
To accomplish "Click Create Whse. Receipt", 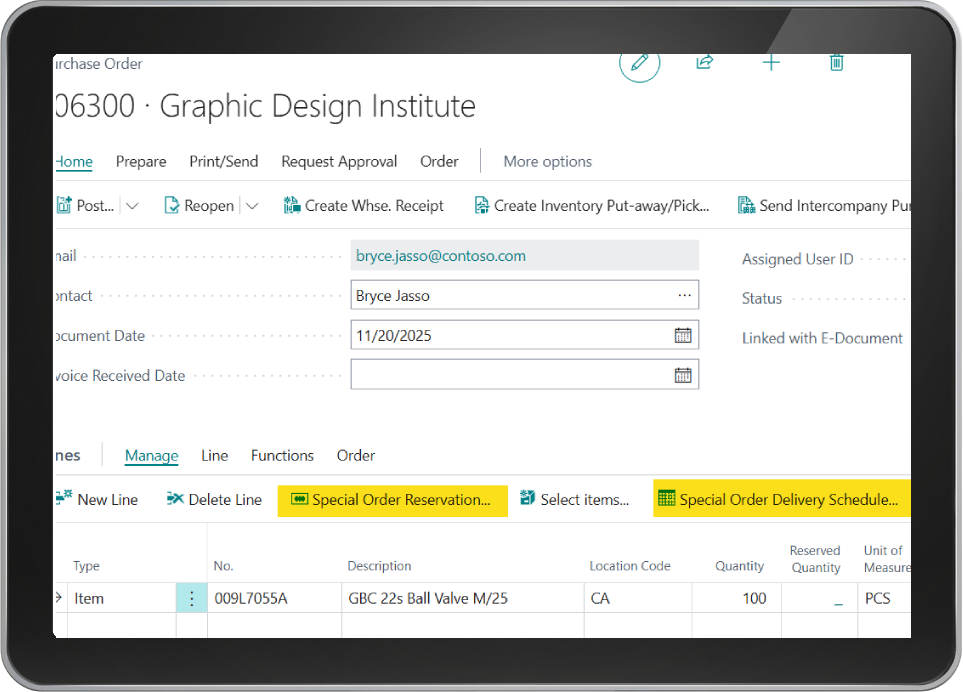I will click(x=363, y=206).
